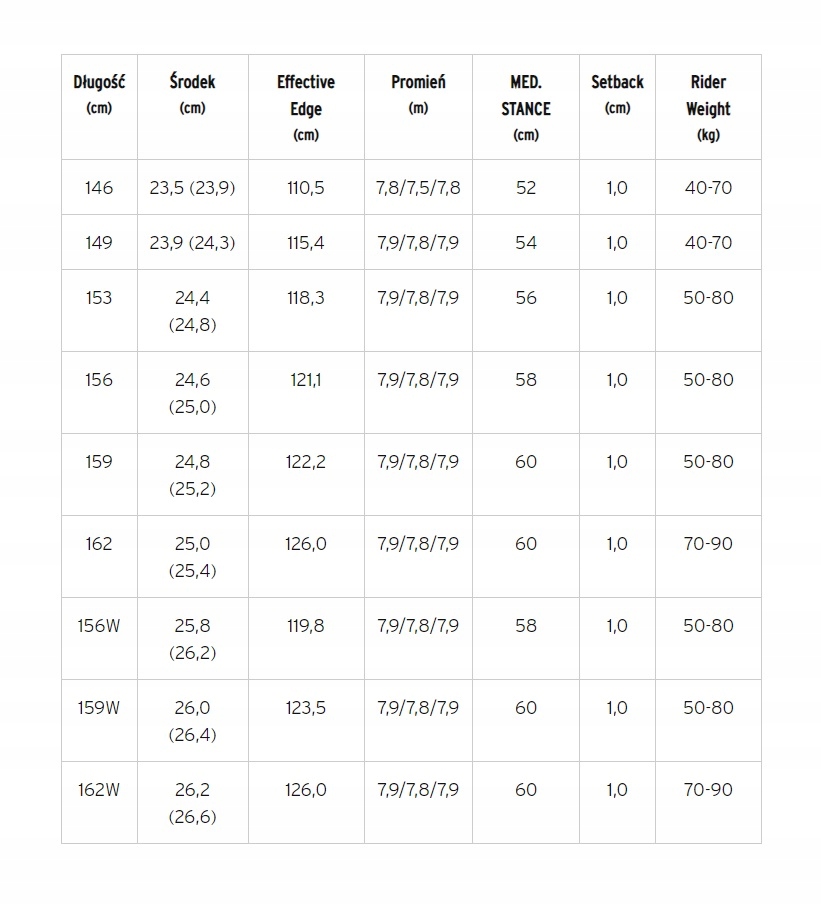Click the 7,8/7,5/7,8 radius value
The width and height of the screenshot is (821, 905).
pos(419,188)
